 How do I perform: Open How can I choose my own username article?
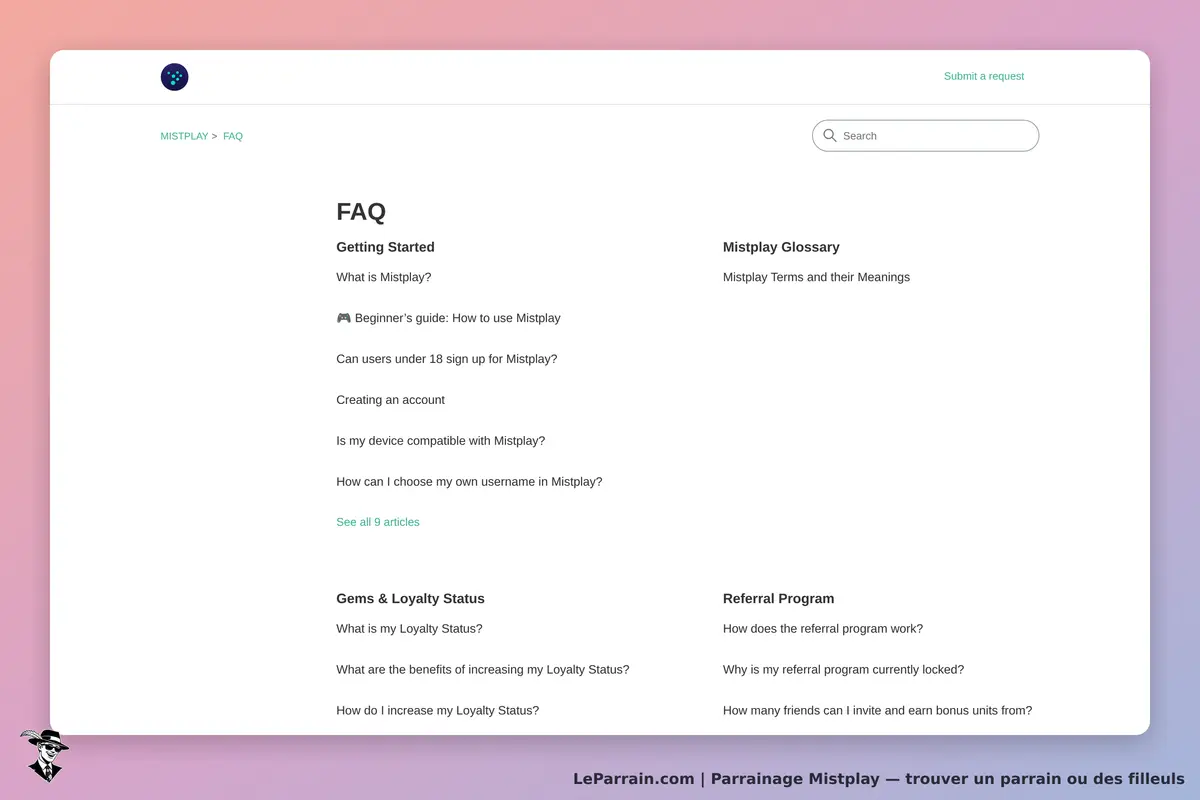pos(469,482)
